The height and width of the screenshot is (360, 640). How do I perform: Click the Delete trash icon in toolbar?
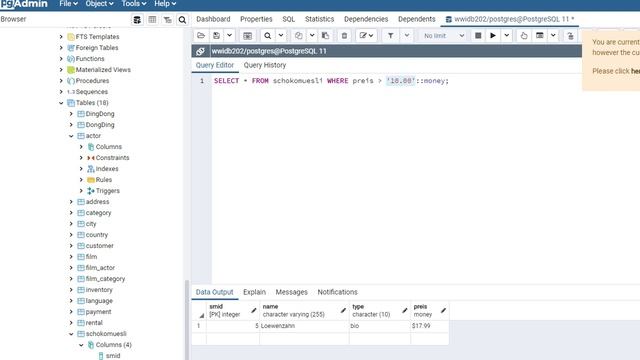click(x=344, y=36)
